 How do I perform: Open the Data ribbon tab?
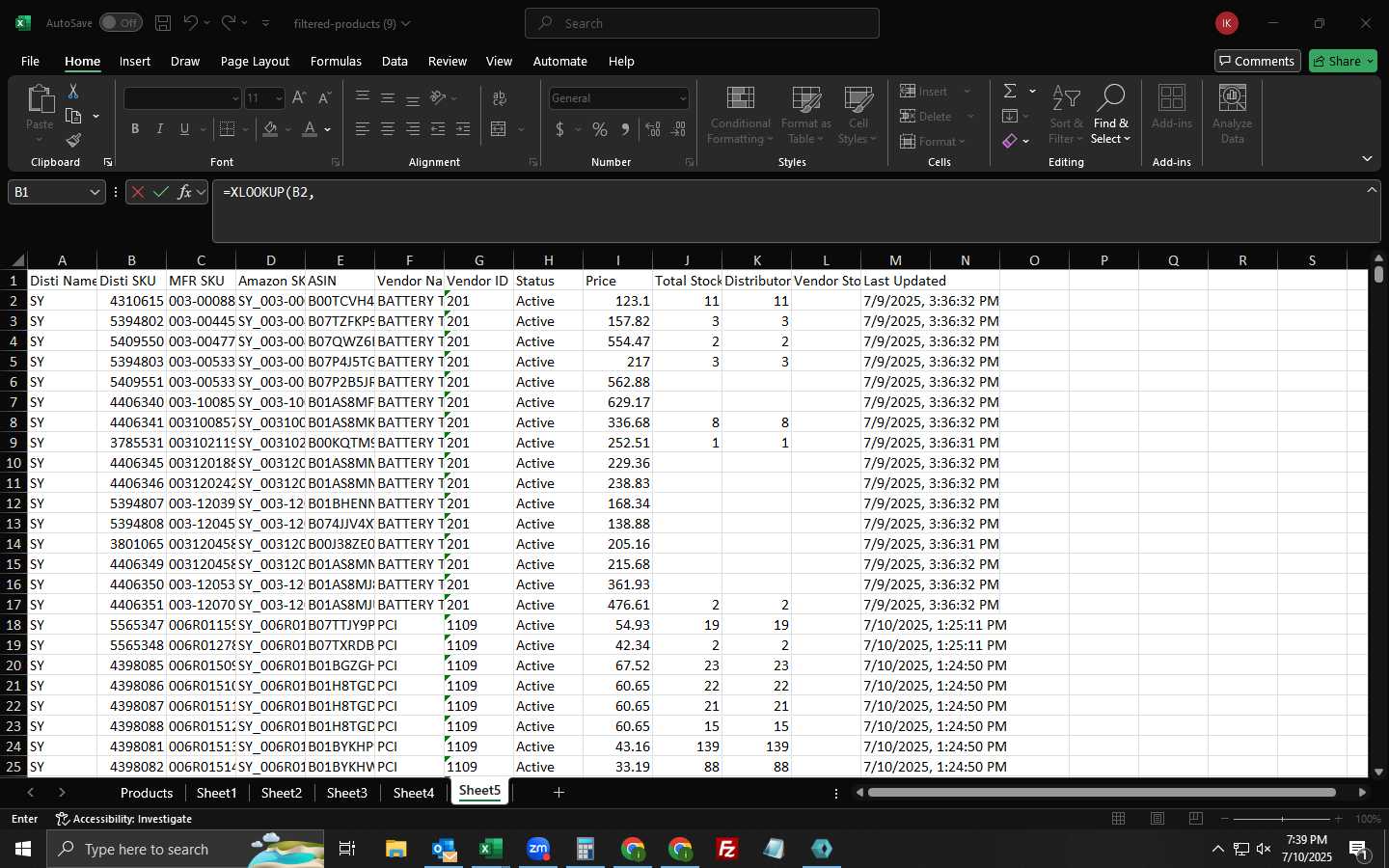point(395,61)
